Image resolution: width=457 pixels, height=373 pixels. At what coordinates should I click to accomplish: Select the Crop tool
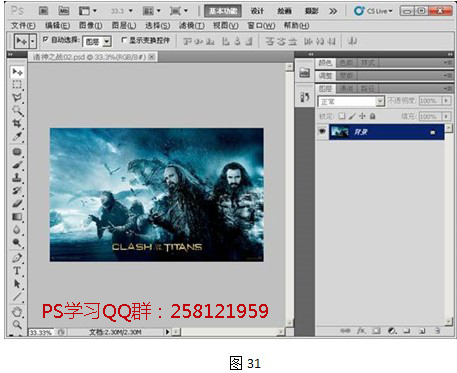(17, 123)
